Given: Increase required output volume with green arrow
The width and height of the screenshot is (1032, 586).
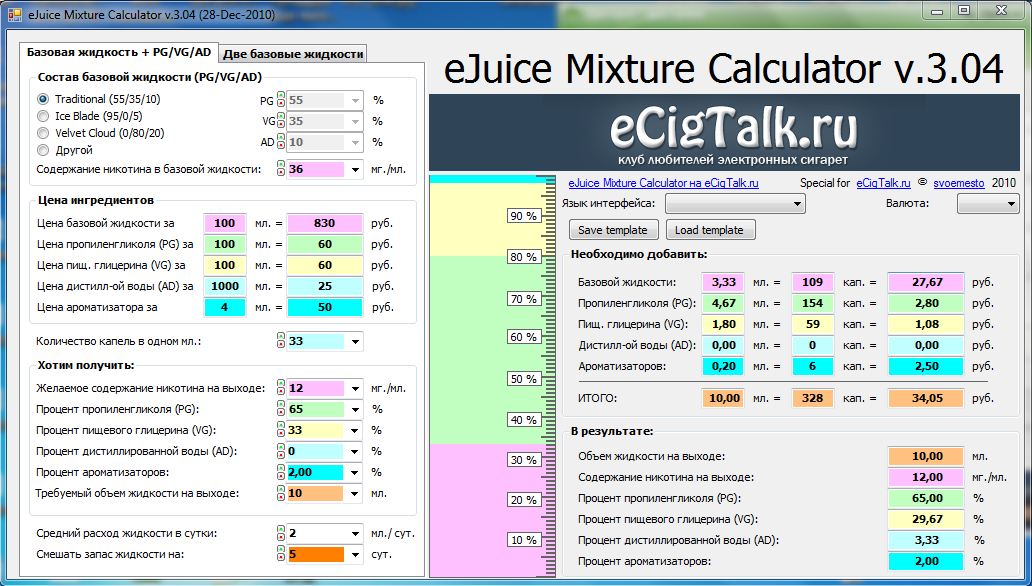Looking at the screenshot, I should pyautogui.click(x=281, y=490).
